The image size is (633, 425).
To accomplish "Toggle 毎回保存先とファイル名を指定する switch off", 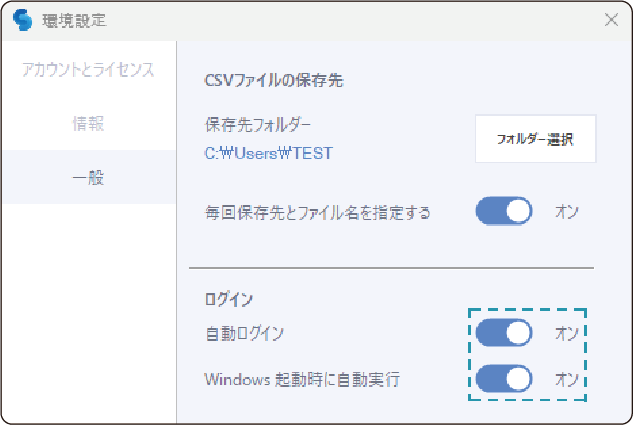I will [504, 212].
